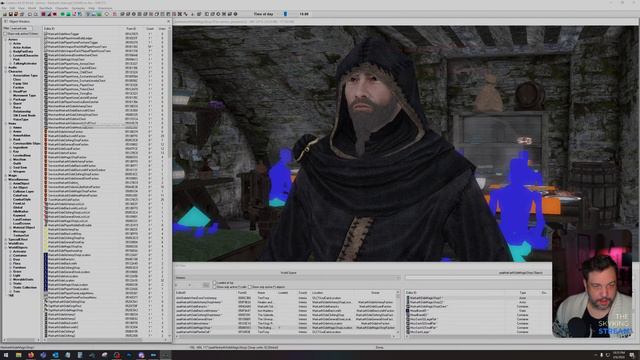
Task: Toggle Show only active Objects checkbox
Action: (x=250, y=287)
